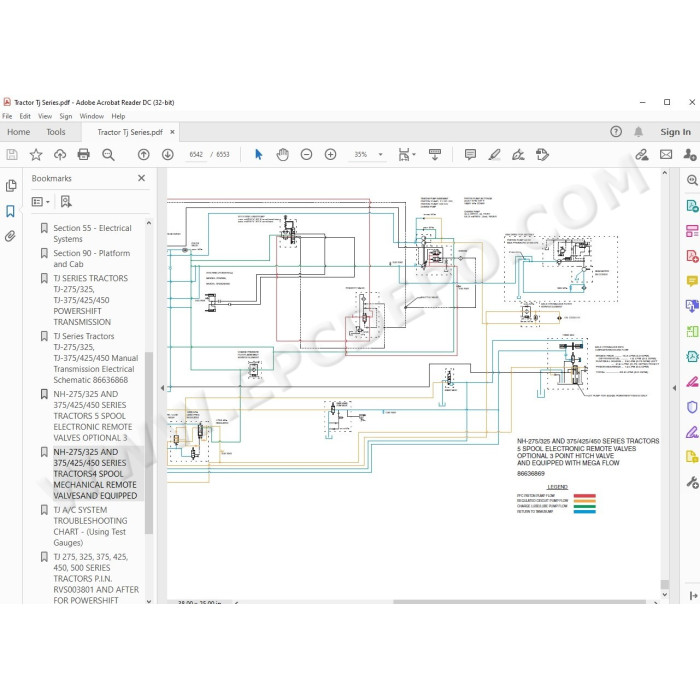Viewport: 700px width, 700px height.
Task: Open Manual Transmission Electrical Schematic 86636868 bookmark
Action: click(x=96, y=358)
